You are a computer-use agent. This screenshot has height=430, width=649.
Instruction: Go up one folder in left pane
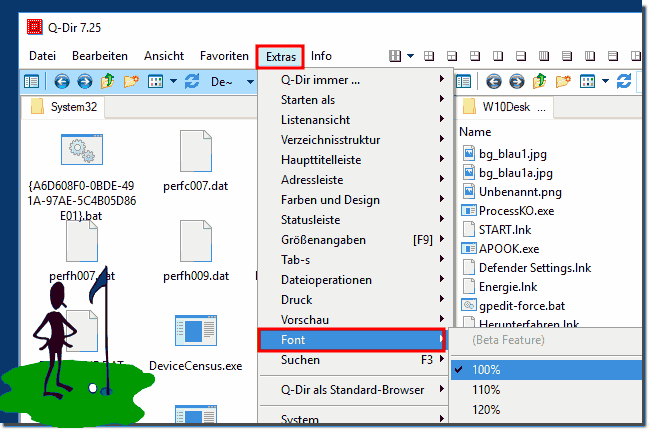click(x=108, y=81)
